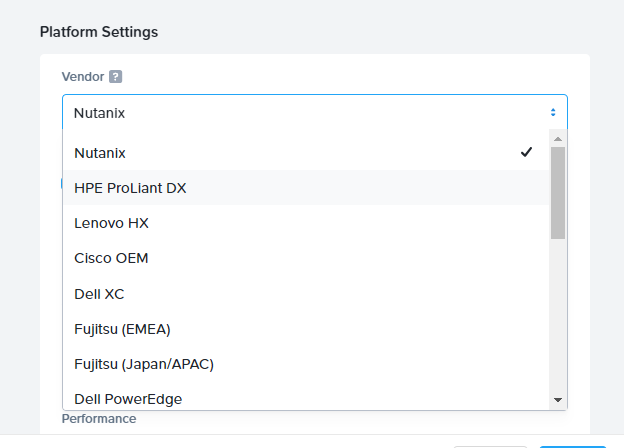Pick the Cisco OEM vendor option
The width and height of the screenshot is (624, 448).
point(113,258)
